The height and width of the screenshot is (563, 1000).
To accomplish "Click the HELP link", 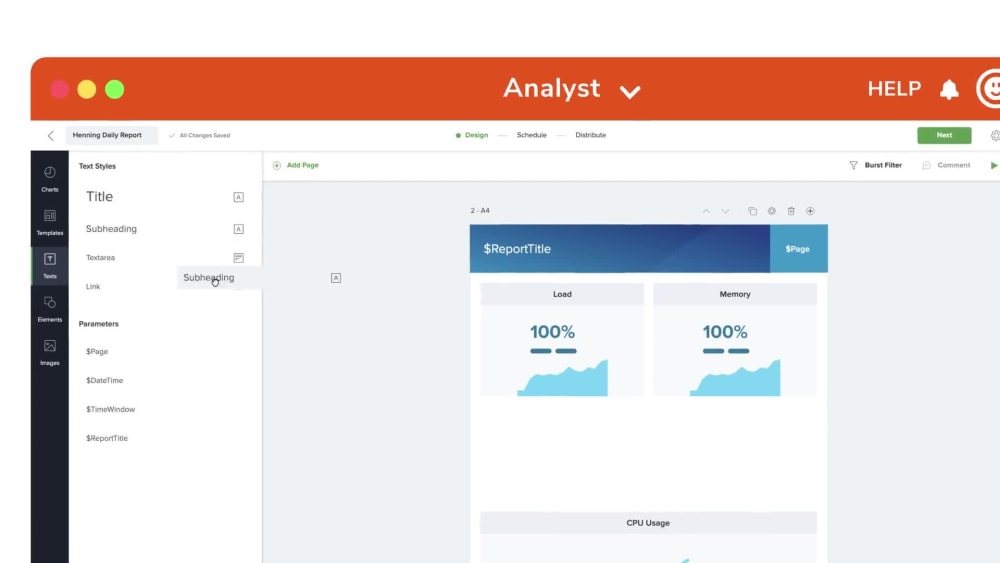I will click(x=894, y=89).
